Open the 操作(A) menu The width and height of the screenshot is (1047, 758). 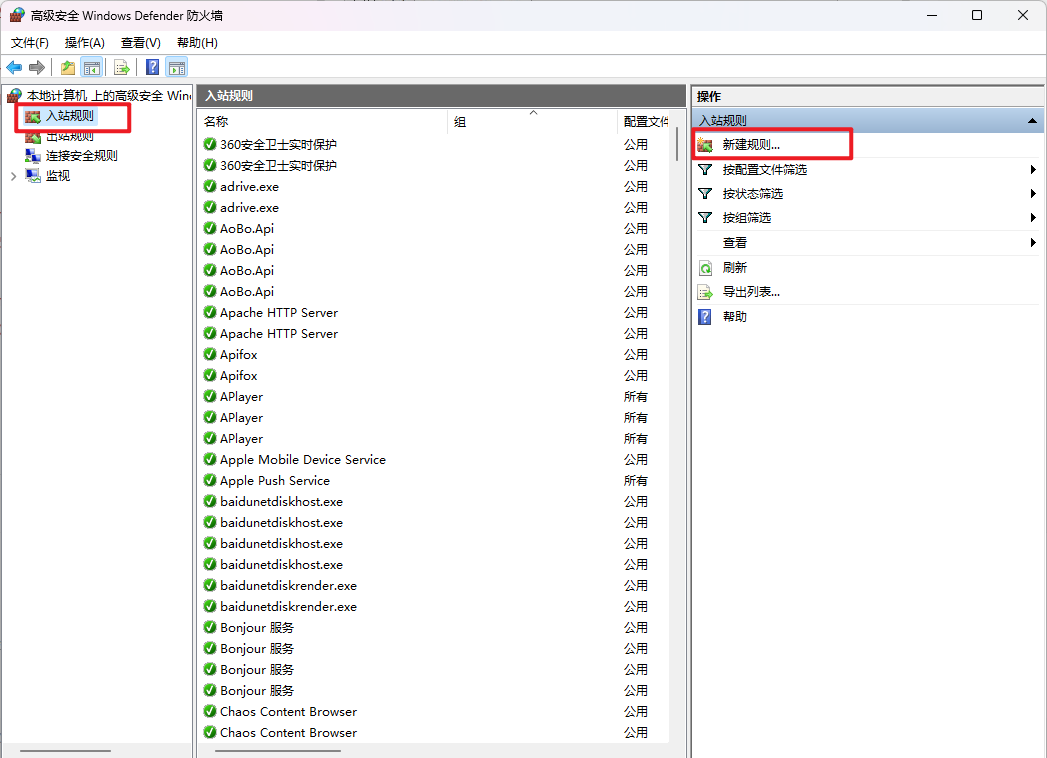[x=85, y=43]
